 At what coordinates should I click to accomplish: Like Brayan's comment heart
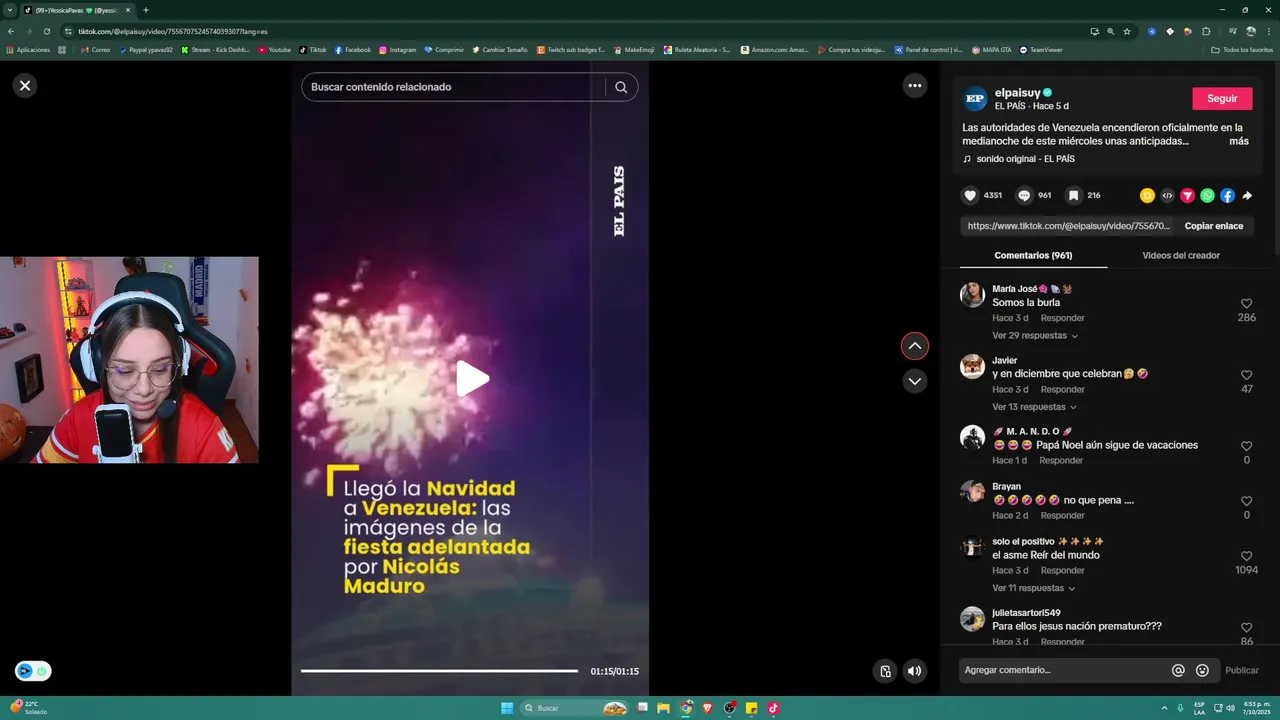(1246, 501)
